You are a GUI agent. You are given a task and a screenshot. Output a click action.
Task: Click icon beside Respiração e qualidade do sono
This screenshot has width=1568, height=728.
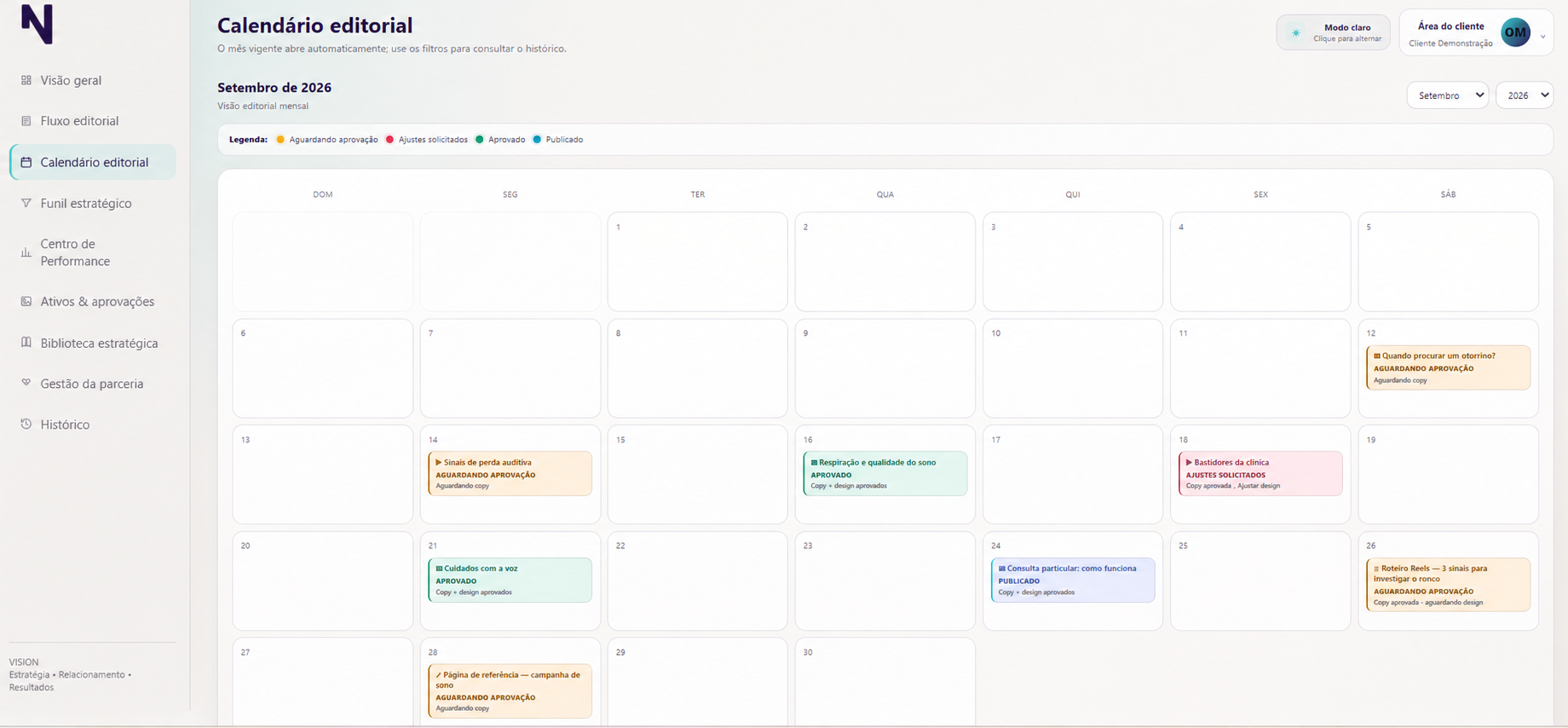(x=814, y=463)
